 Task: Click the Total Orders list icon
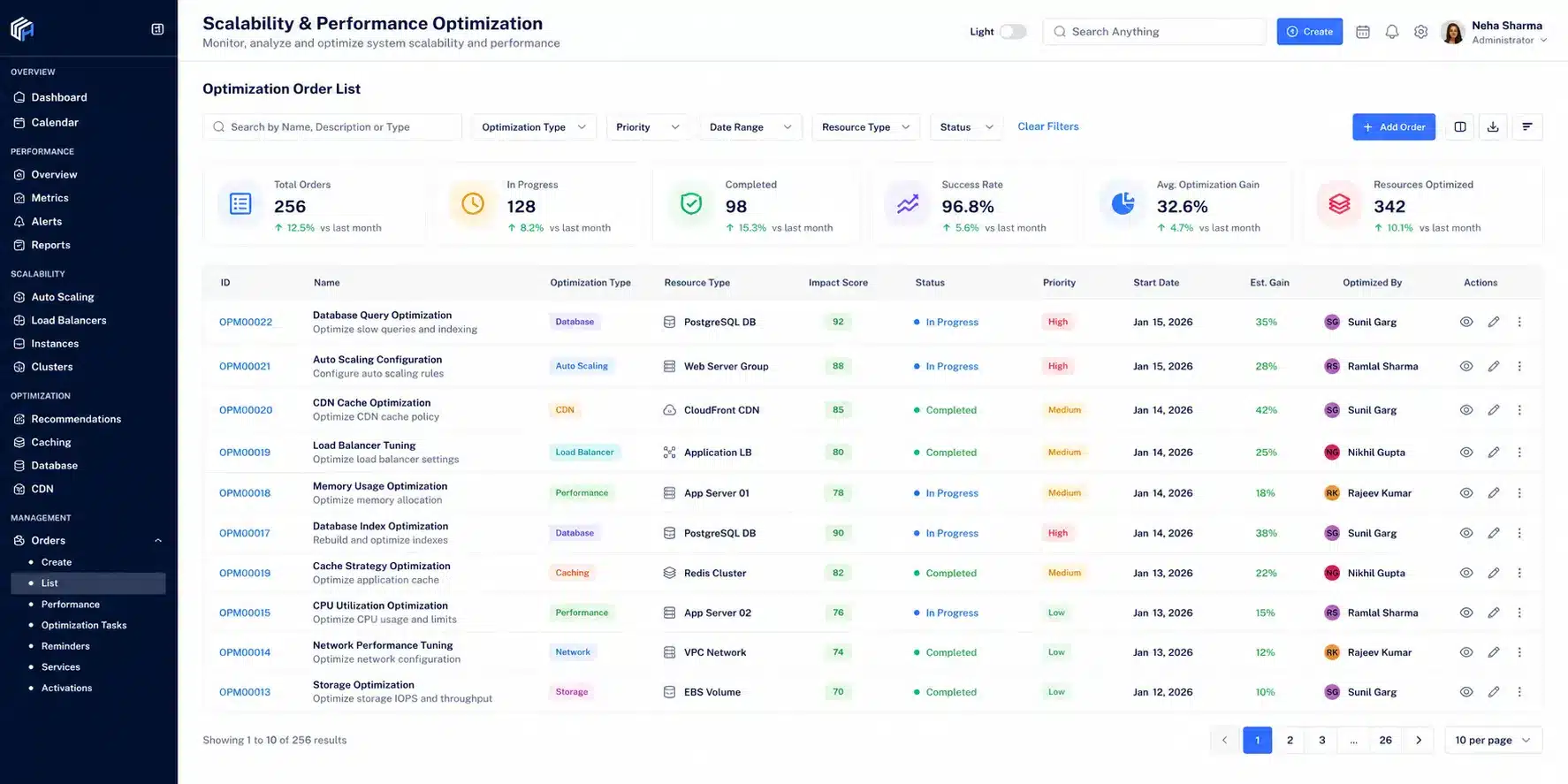(240, 204)
